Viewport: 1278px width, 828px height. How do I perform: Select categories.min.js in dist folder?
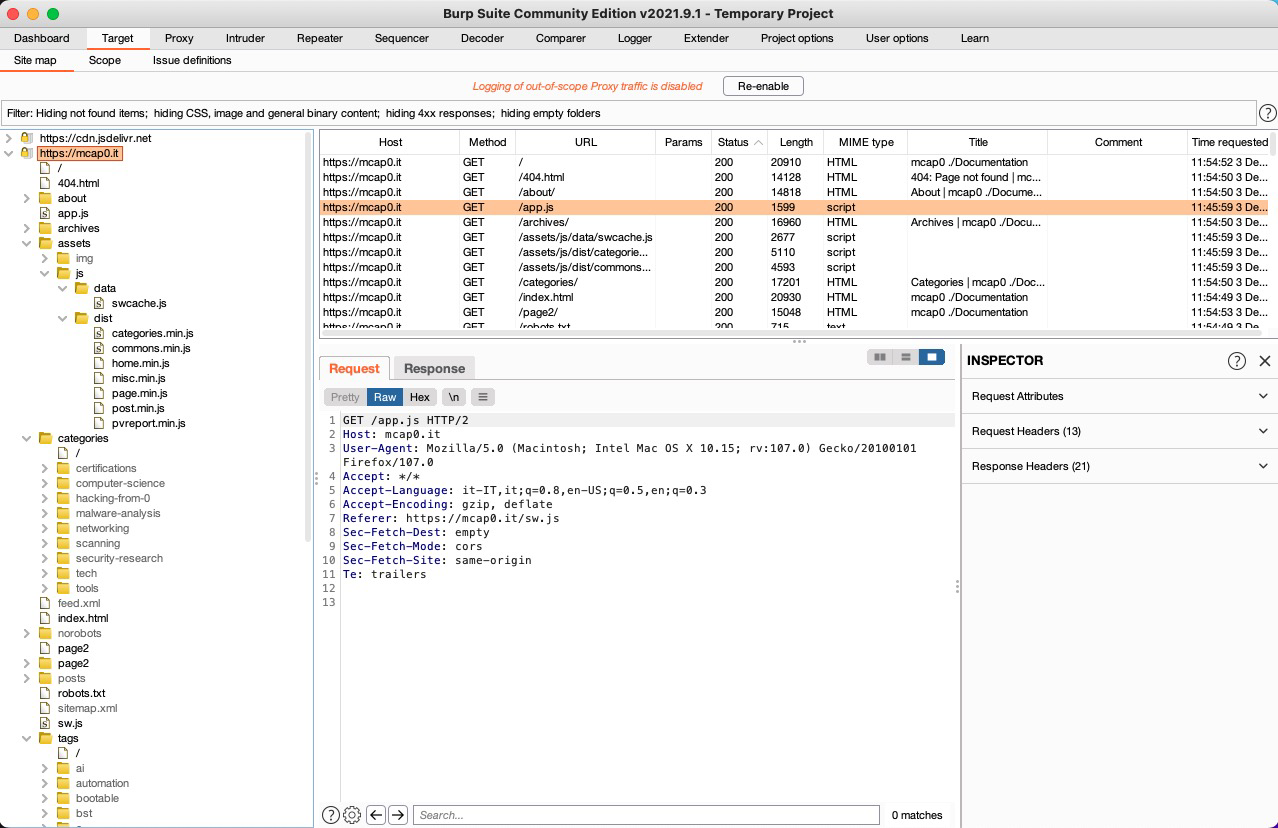point(152,333)
